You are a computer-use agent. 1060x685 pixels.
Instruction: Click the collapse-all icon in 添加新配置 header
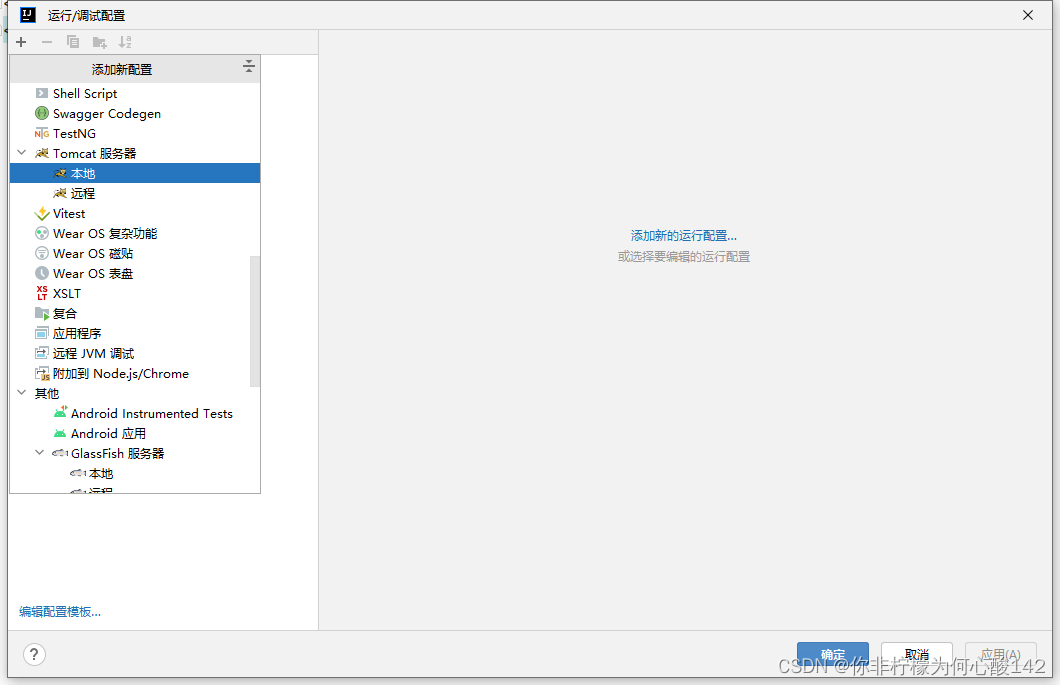[x=248, y=66]
